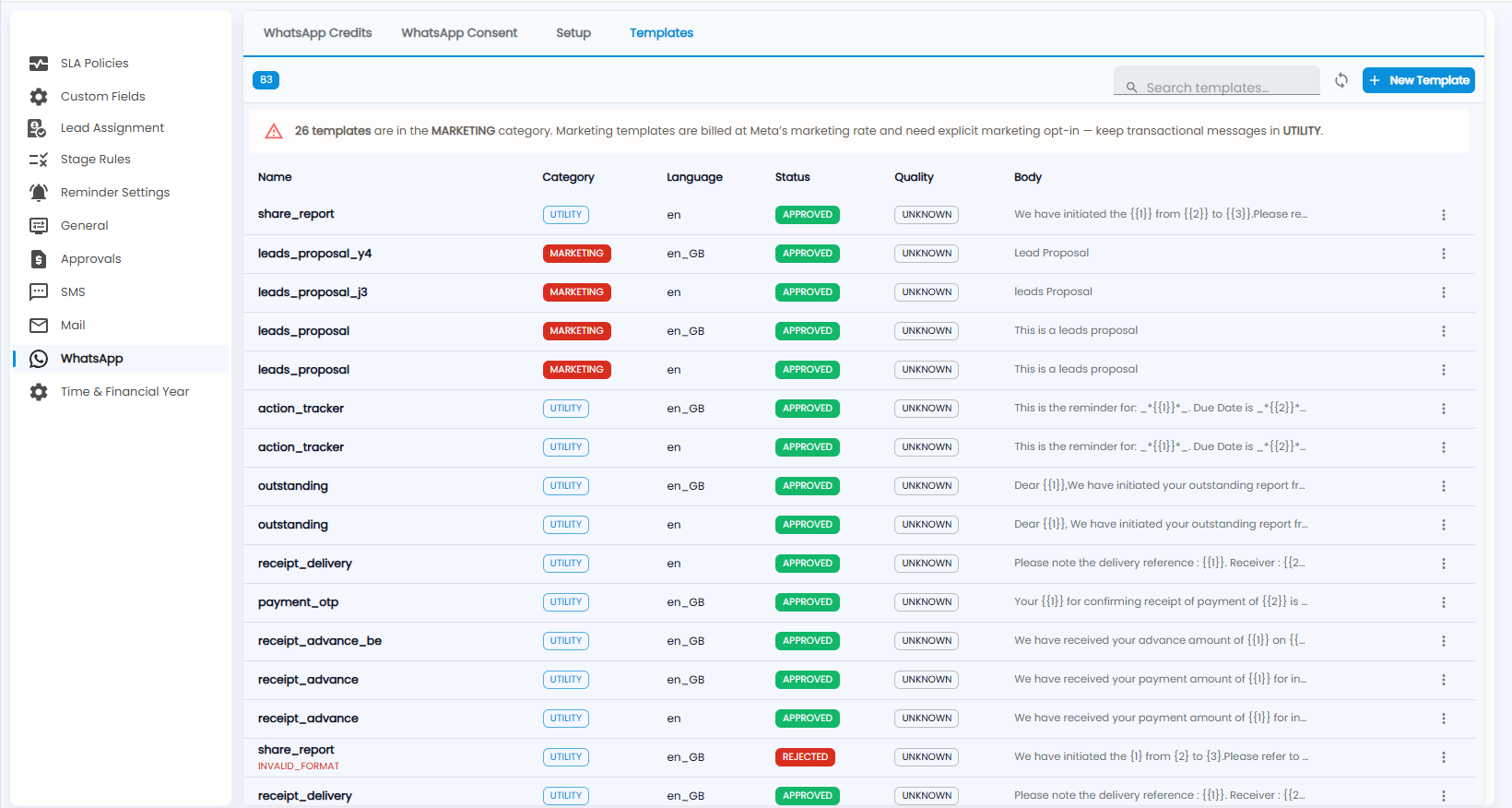This screenshot has width=1512, height=808.
Task: Click the Name column header
Action: 275,177
